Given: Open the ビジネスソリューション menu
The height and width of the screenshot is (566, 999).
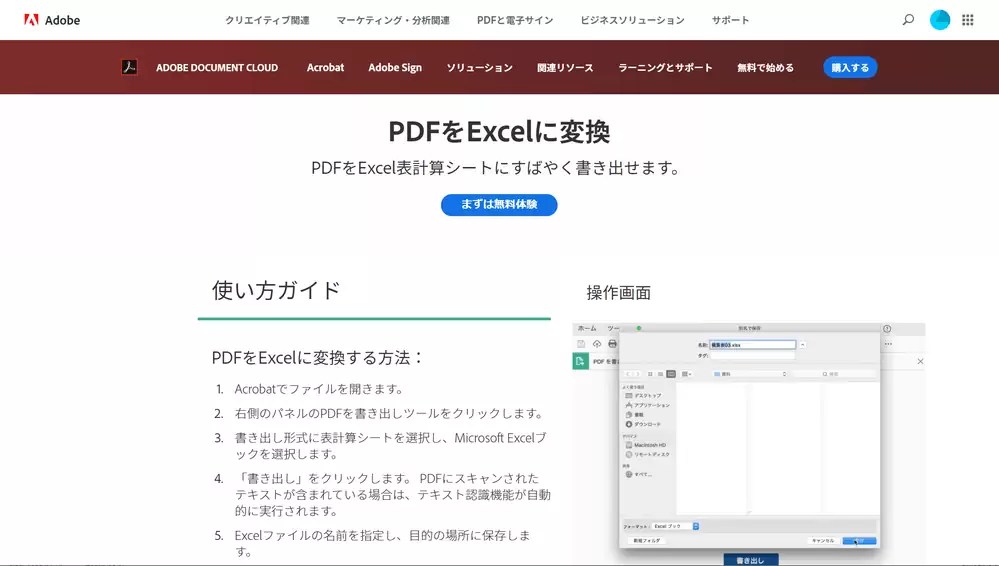Looking at the screenshot, I should (x=632, y=20).
